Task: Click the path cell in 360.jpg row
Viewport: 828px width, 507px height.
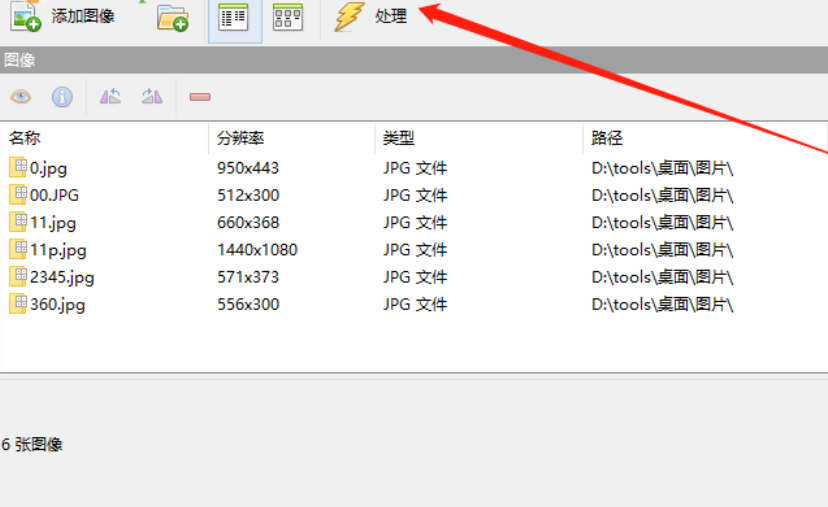Action: click(662, 305)
